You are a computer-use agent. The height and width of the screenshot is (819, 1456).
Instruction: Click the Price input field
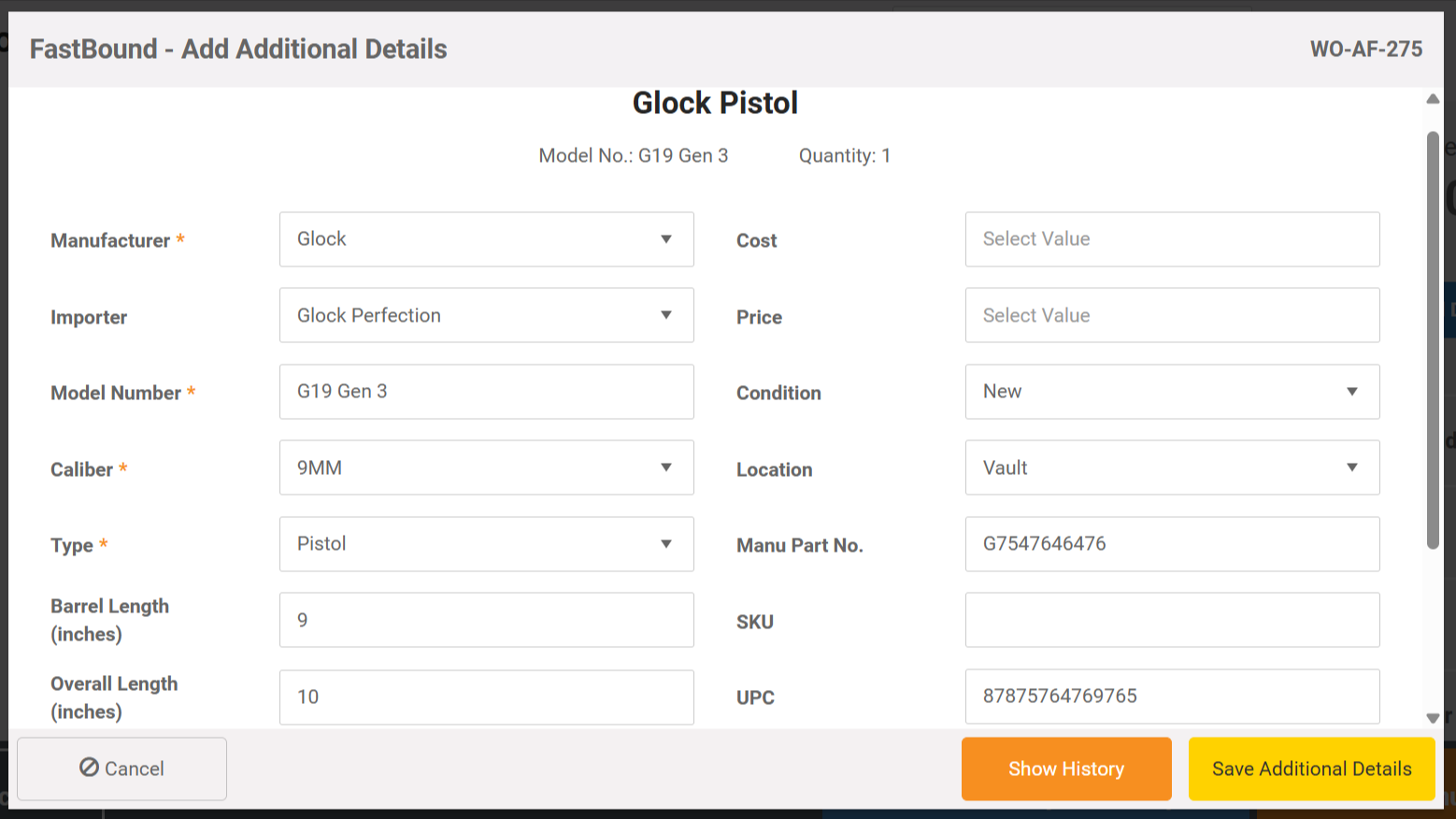pos(1172,315)
